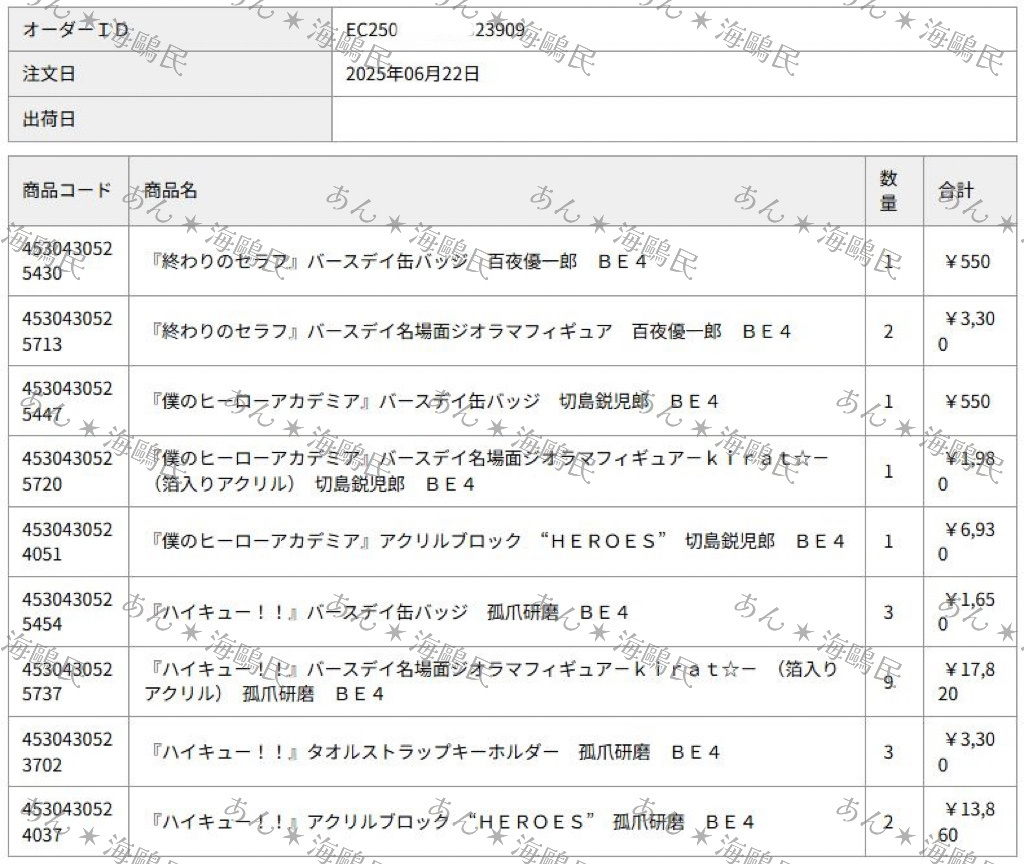The height and width of the screenshot is (864, 1024).
Task: Click 『僕のヒーローアカデミア』バースデイ名場面ジオラマフィギュア product name
Action: tap(486, 471)
